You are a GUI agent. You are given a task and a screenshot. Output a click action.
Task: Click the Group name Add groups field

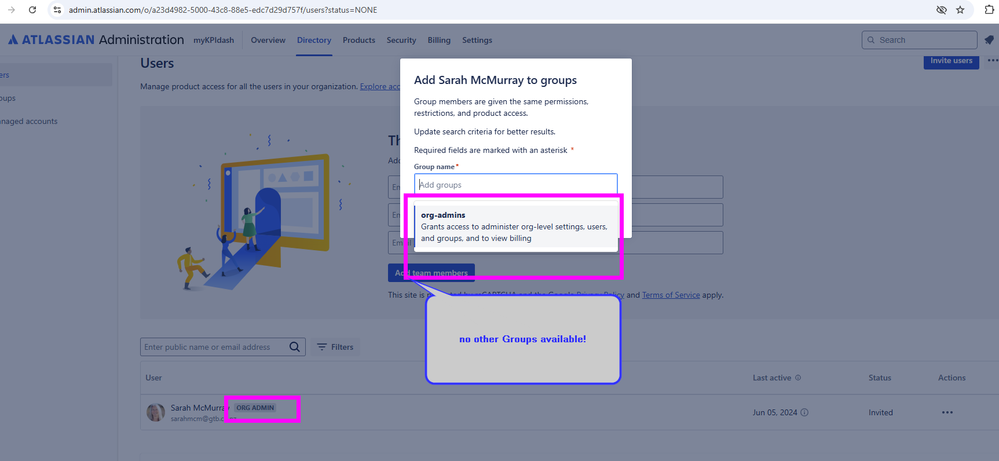[x=515, y=185]
